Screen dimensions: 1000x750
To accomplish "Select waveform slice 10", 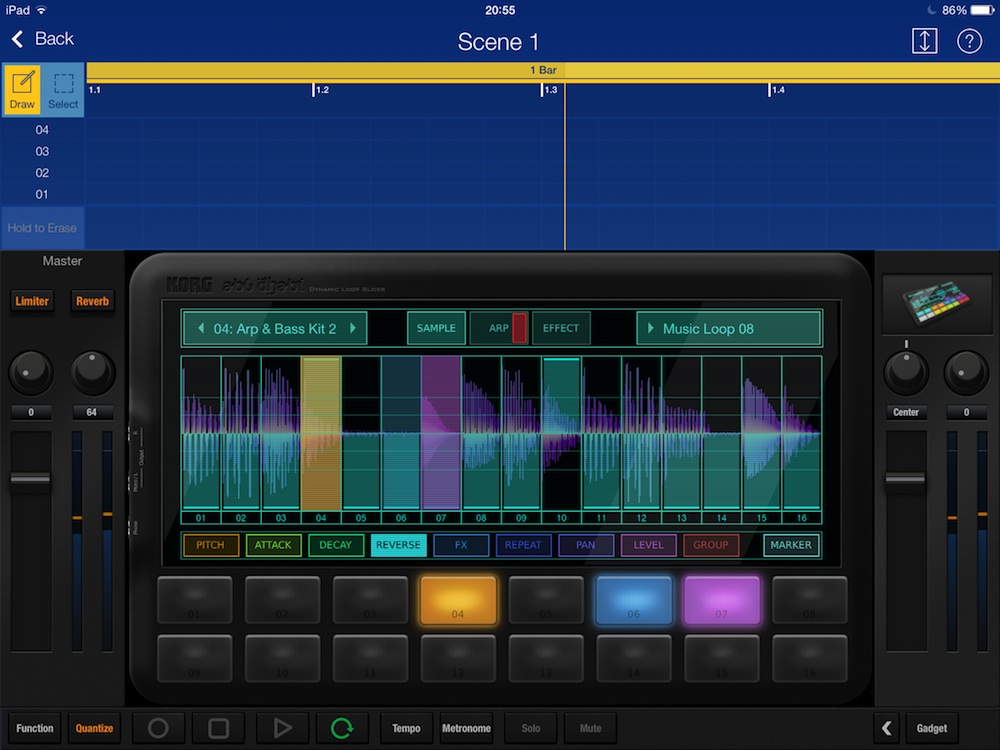I will (x=561, y=434).
